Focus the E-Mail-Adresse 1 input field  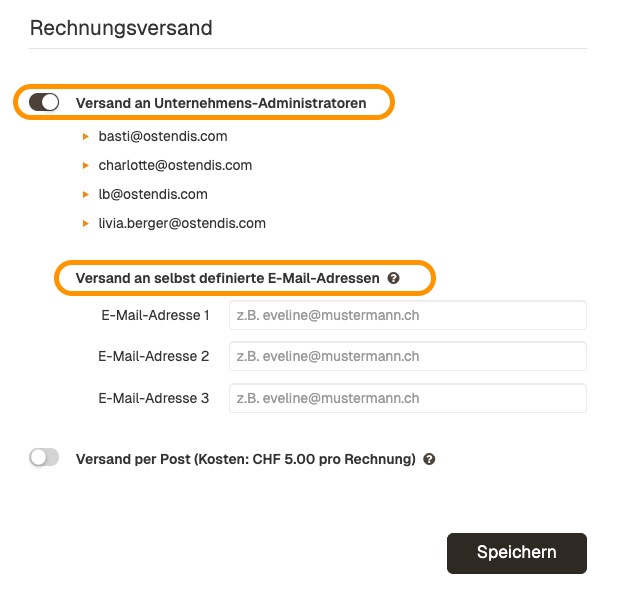(x=407, y=316)
